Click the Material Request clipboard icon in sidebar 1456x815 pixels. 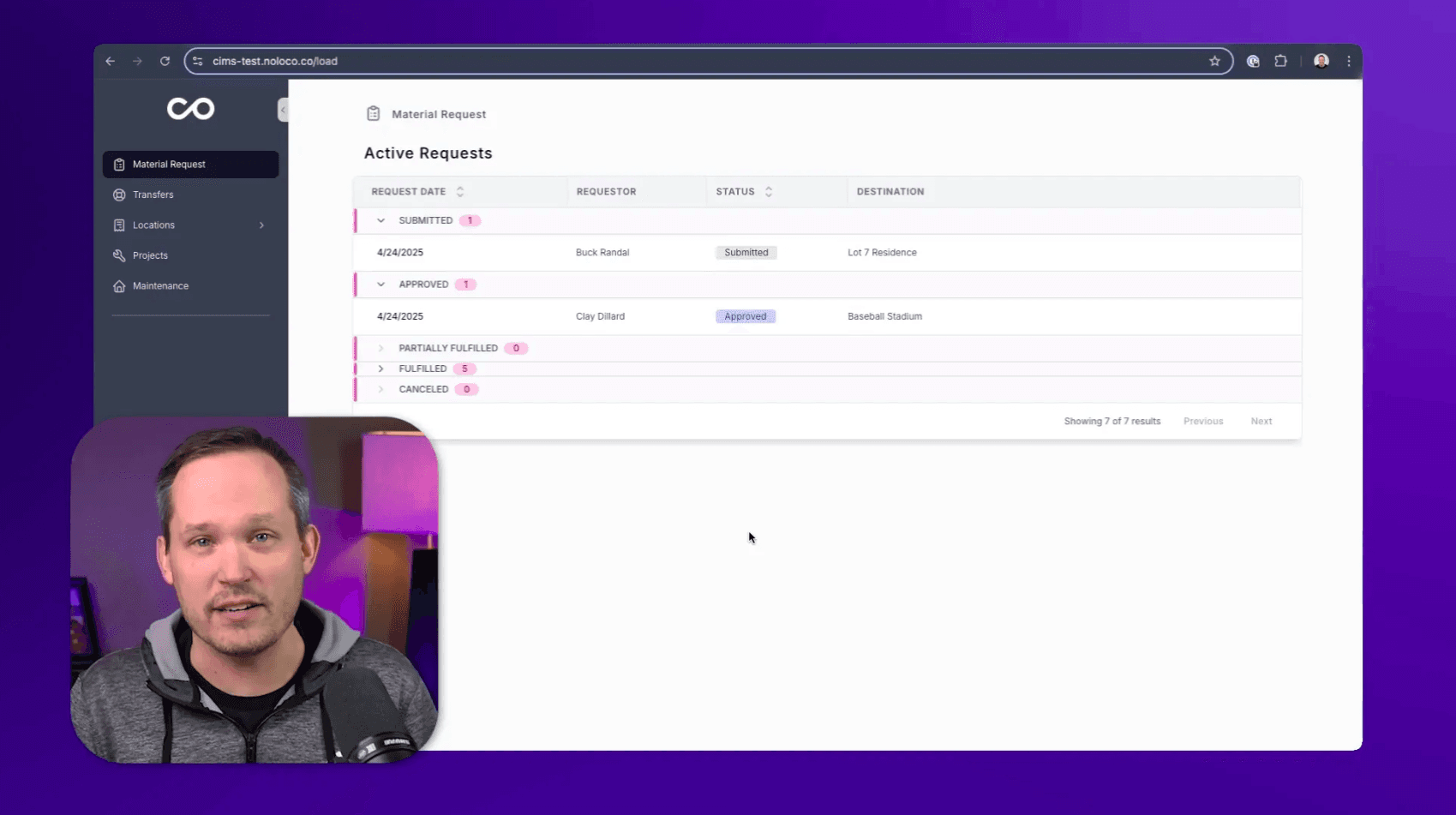(119, 165)
